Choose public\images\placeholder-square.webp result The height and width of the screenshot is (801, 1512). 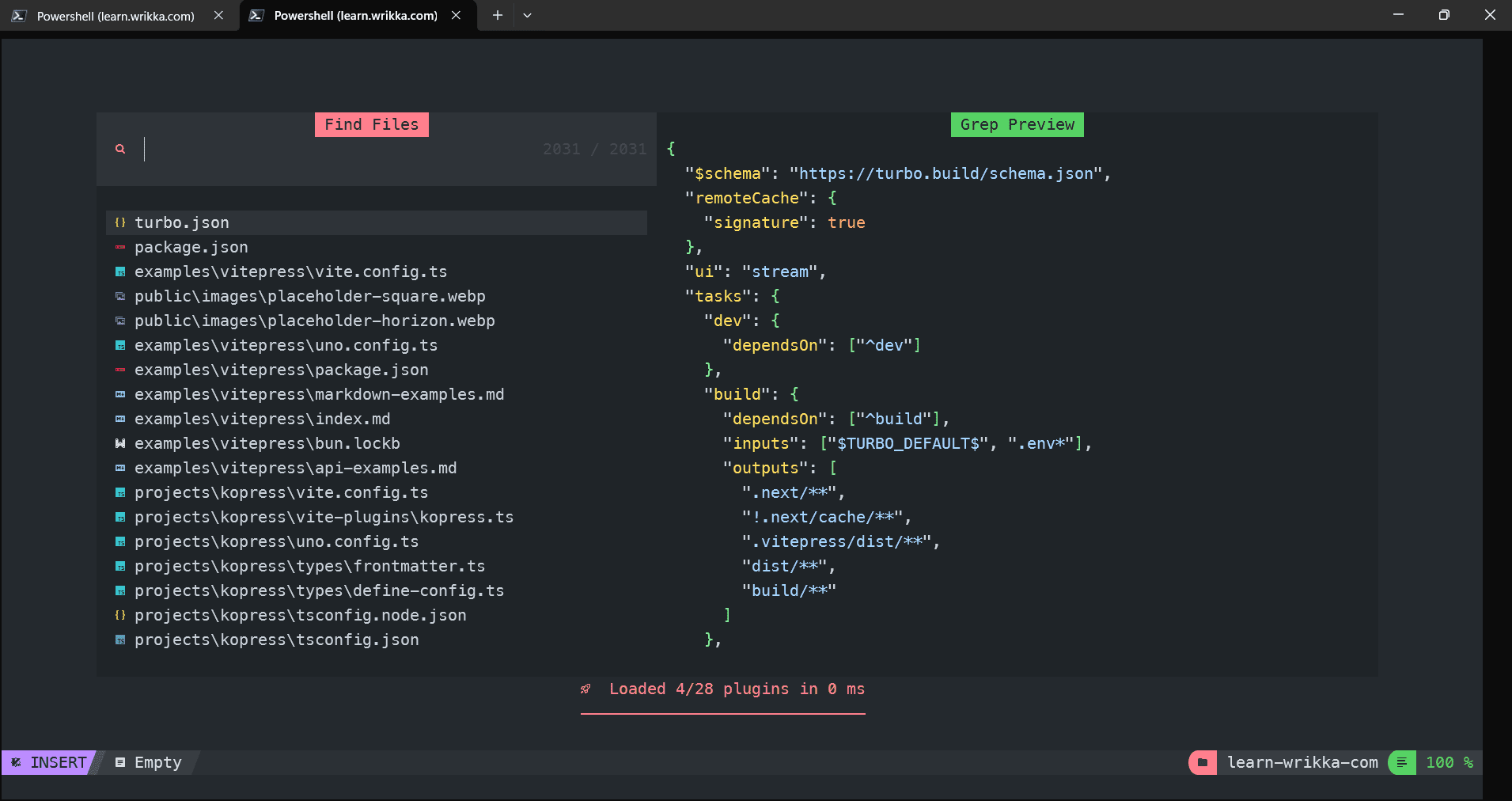click(377, 296)
